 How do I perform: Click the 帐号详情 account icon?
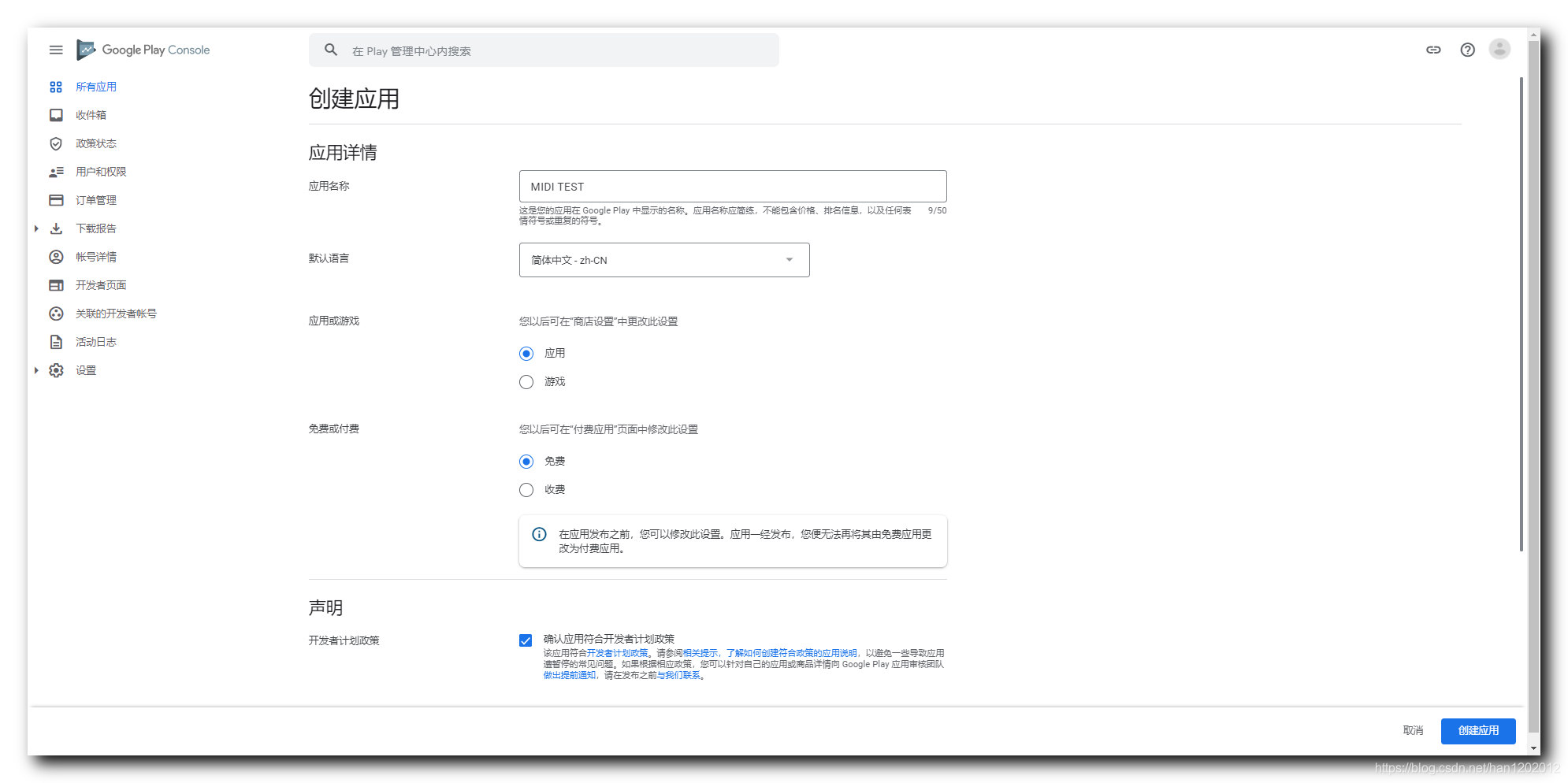(x=56, y=257)
